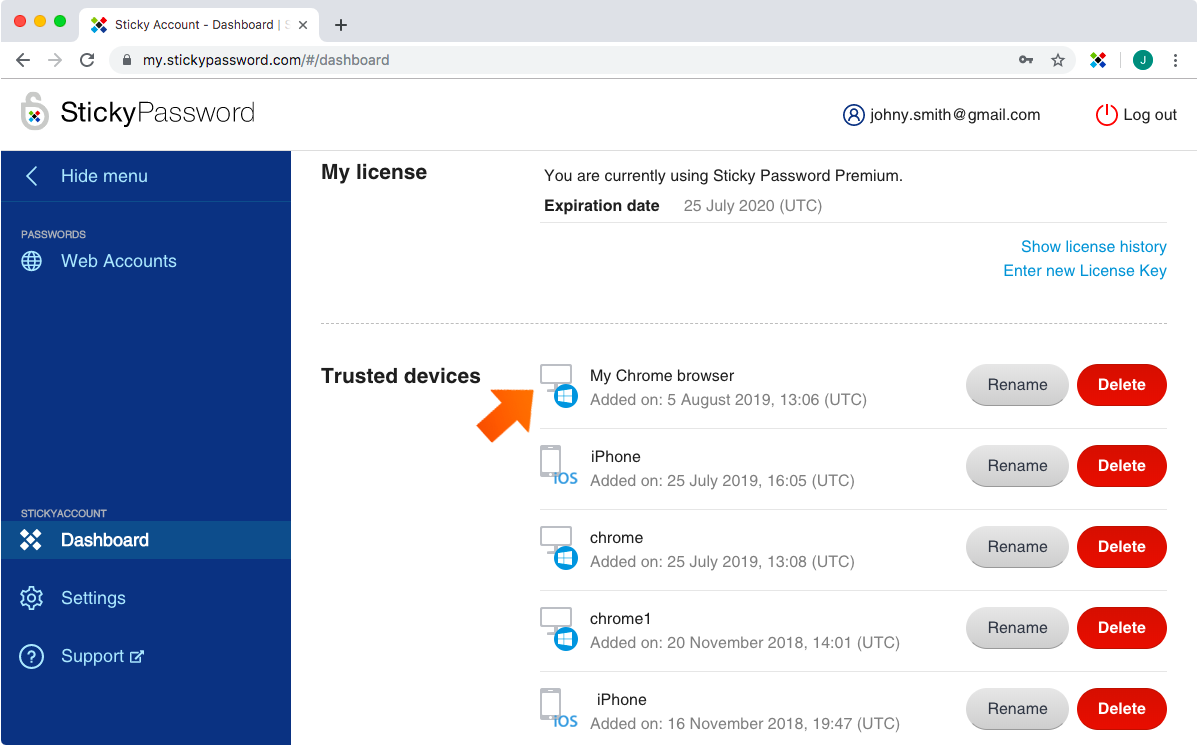Open Chrome's saved passwords key icon
Viewport: 1197px width, 746px height.
click(1025, 60)
